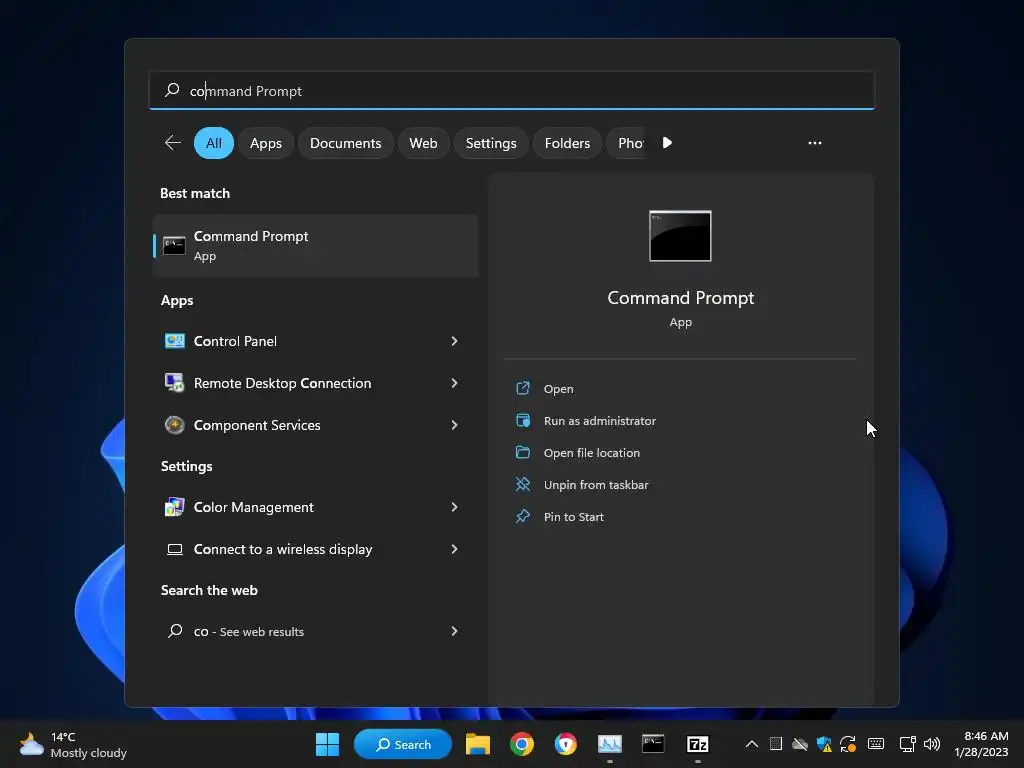The height and width of the screenshot is (768, 1024).
Task: Expand Color Management chevron
Action: [455, 507]
